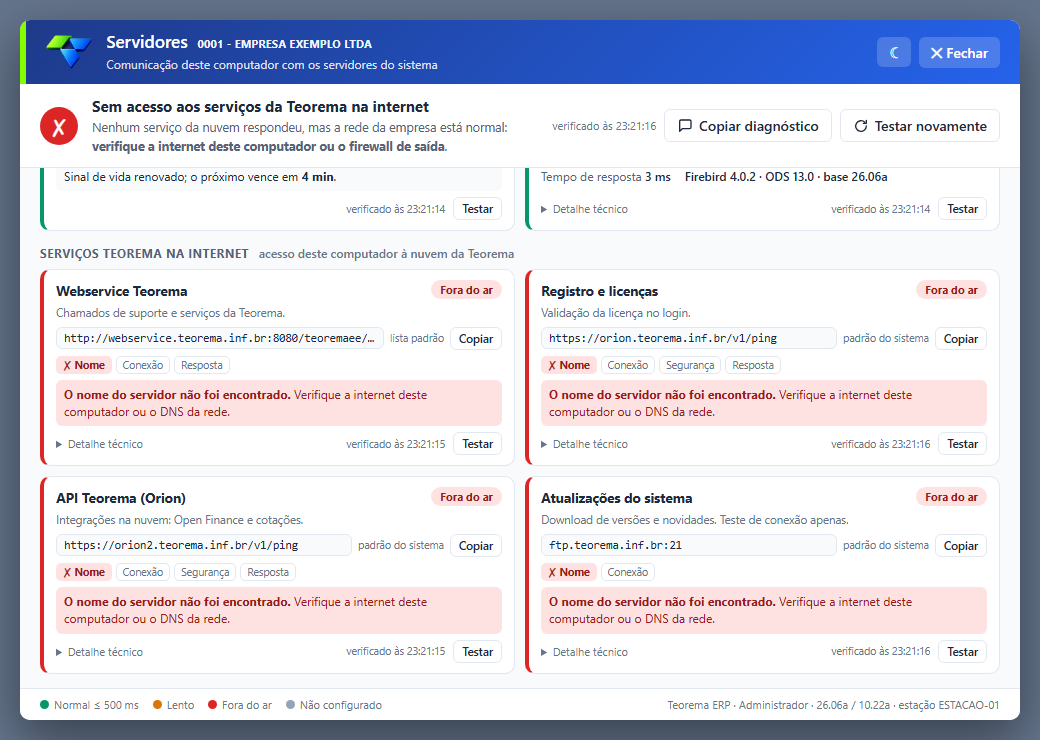This screenshot has height=740, width=1040.
Task: Click the webservice.teorema.inf.br URL field
Action: [x=220, y=338]
